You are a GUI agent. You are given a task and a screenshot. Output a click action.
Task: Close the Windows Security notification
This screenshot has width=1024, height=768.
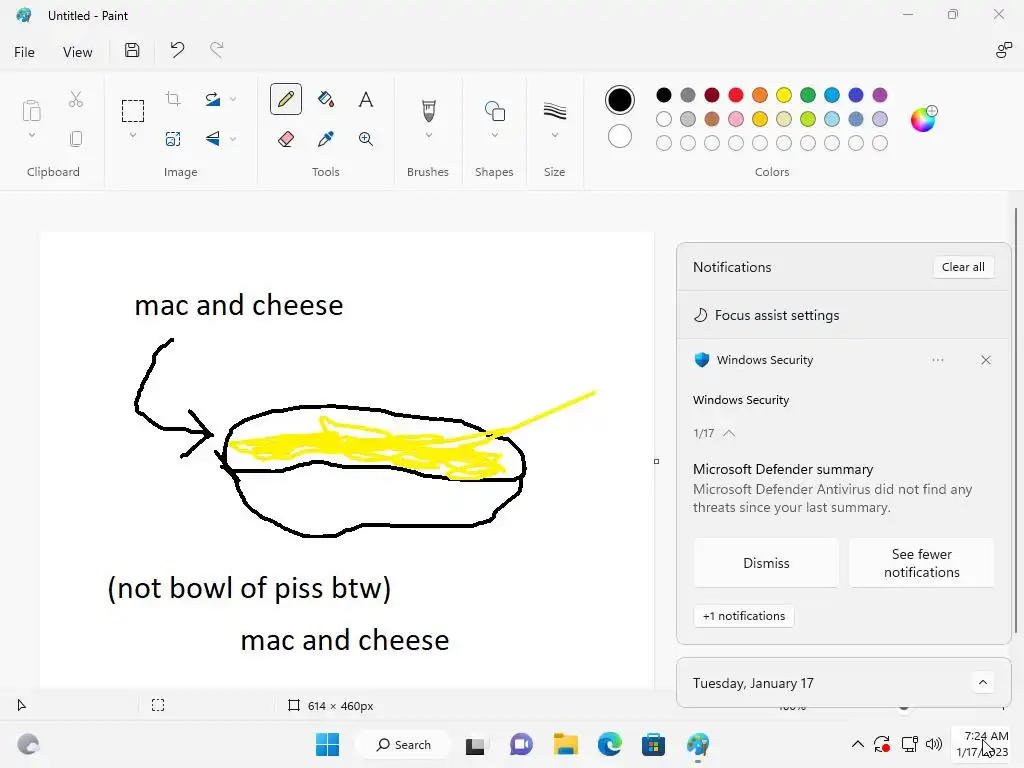(986, 360)
